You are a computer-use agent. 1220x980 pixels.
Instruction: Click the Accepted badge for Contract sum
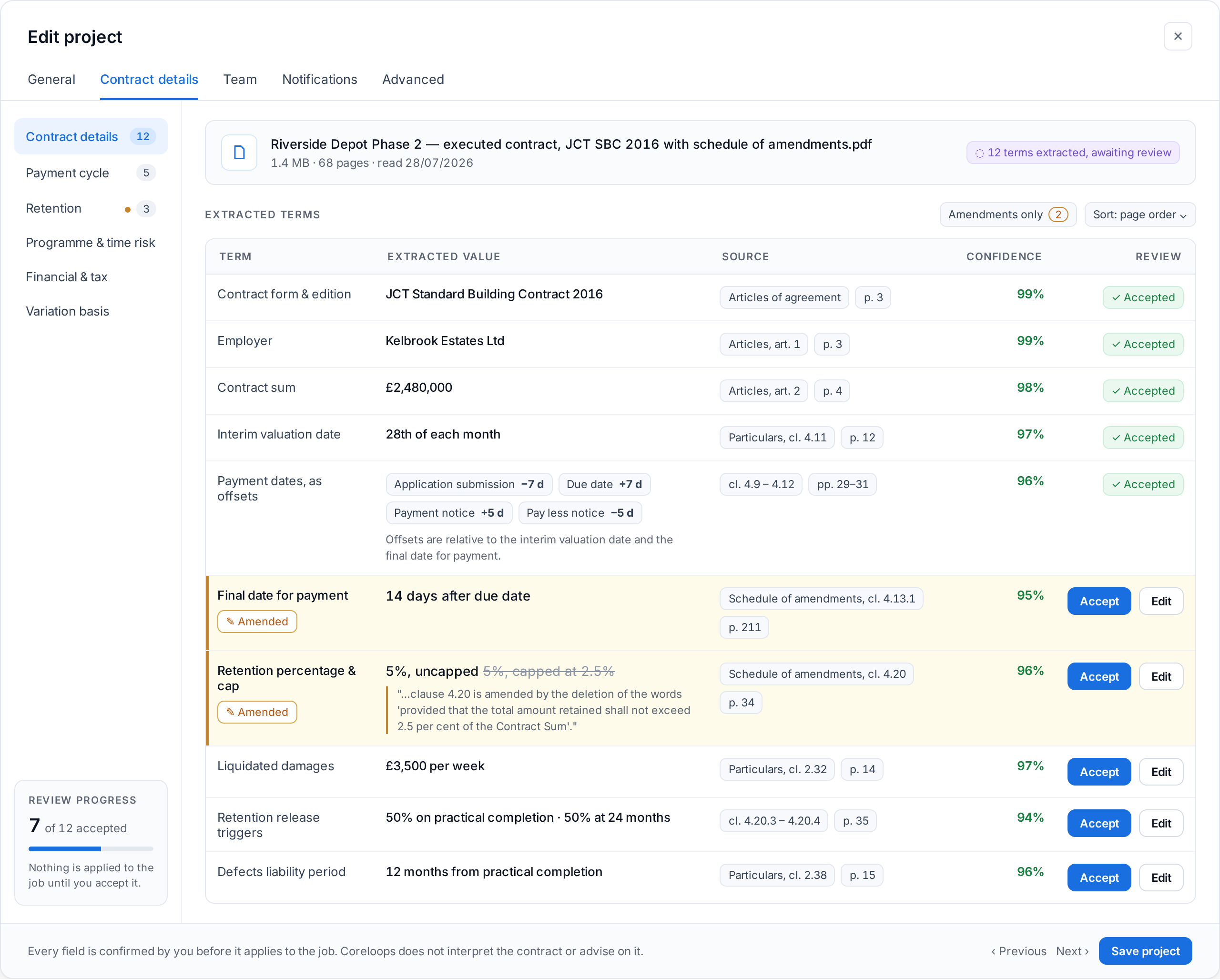pos(1142,391)
